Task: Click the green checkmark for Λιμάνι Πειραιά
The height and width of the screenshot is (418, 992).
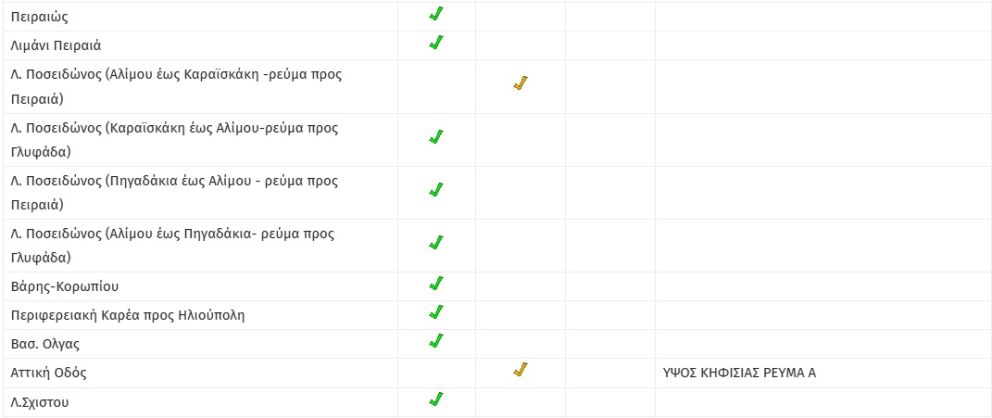Action: (x=436, y=43)
